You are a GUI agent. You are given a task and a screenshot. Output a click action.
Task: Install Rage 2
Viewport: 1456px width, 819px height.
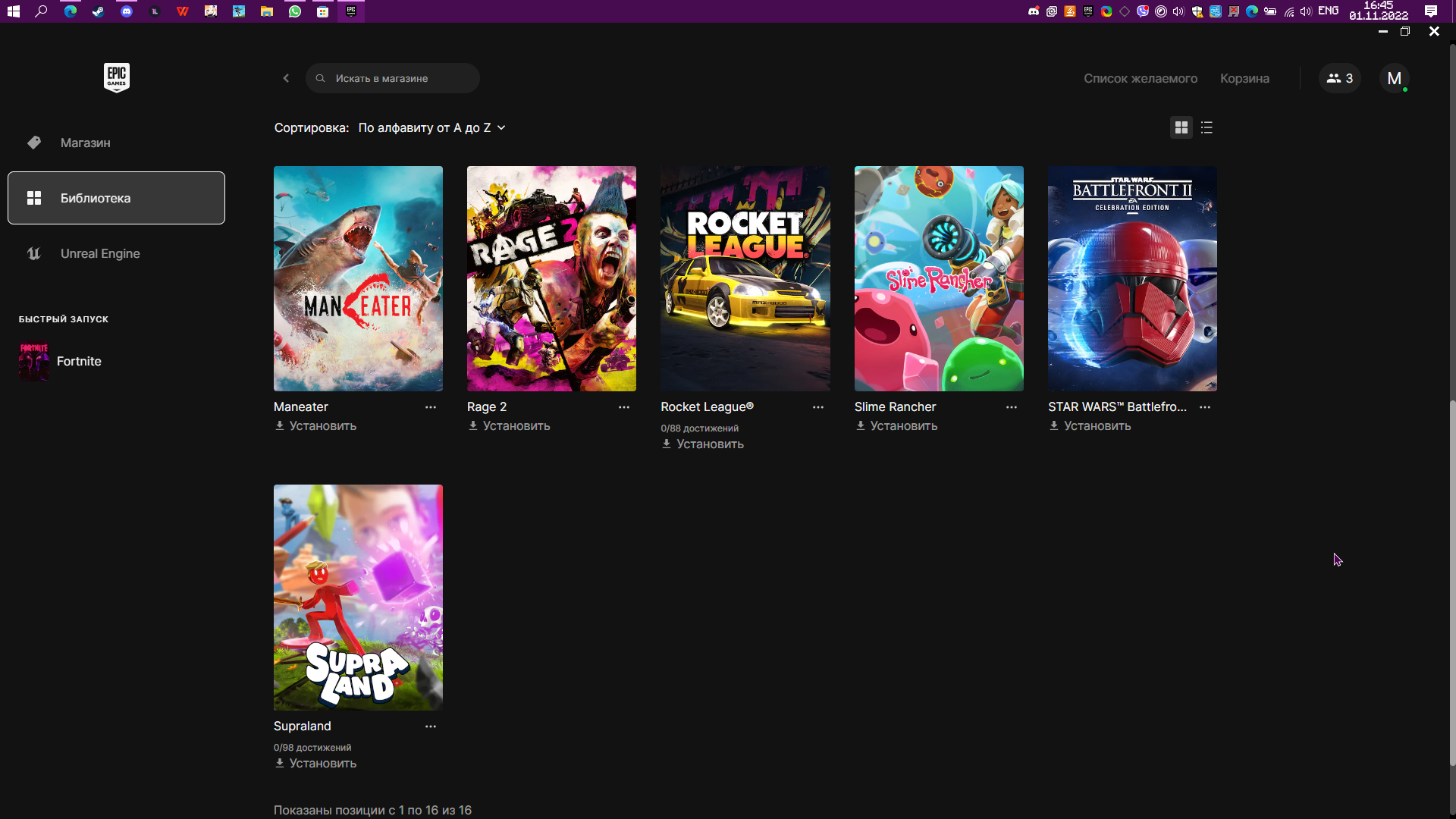(509, 426)
